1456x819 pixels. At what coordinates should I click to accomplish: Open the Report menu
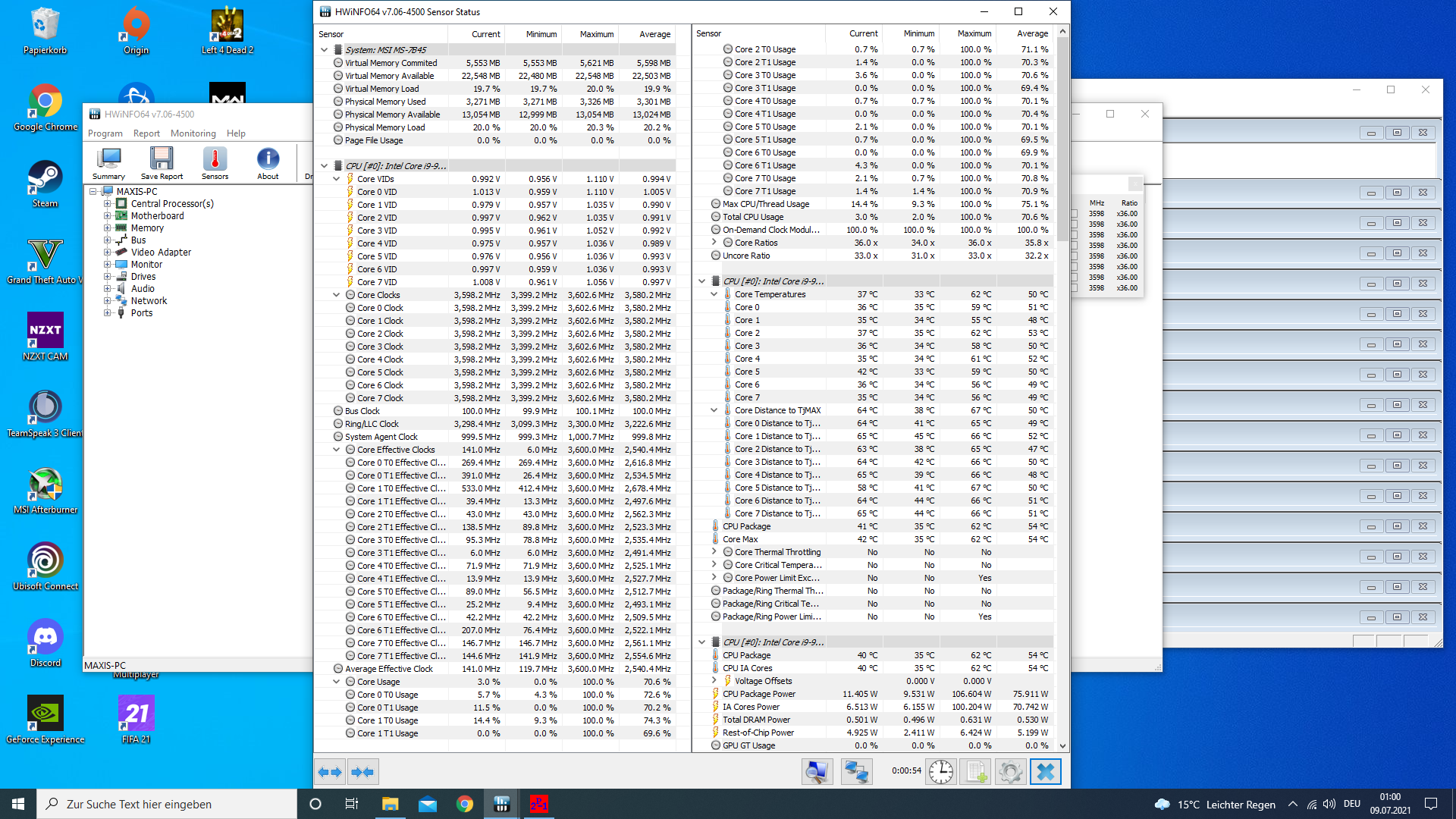tap(146, 133)
